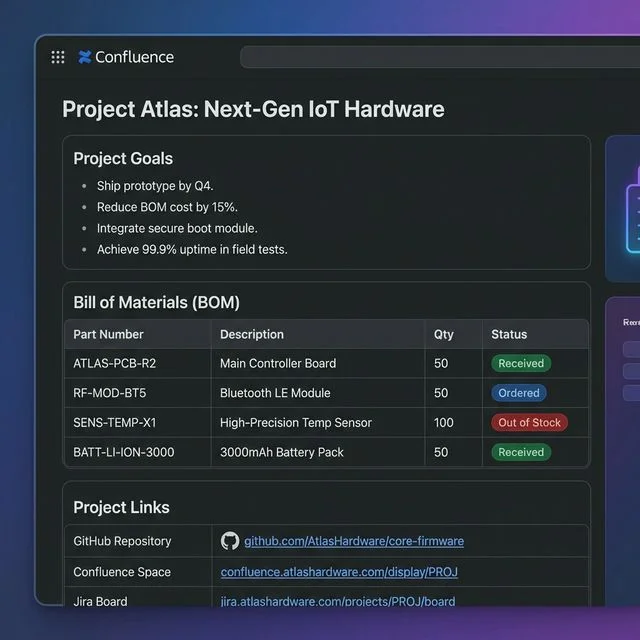
Task: Open github.com/AtlasHardware/core-firmware link
Action: coord(354,541)
